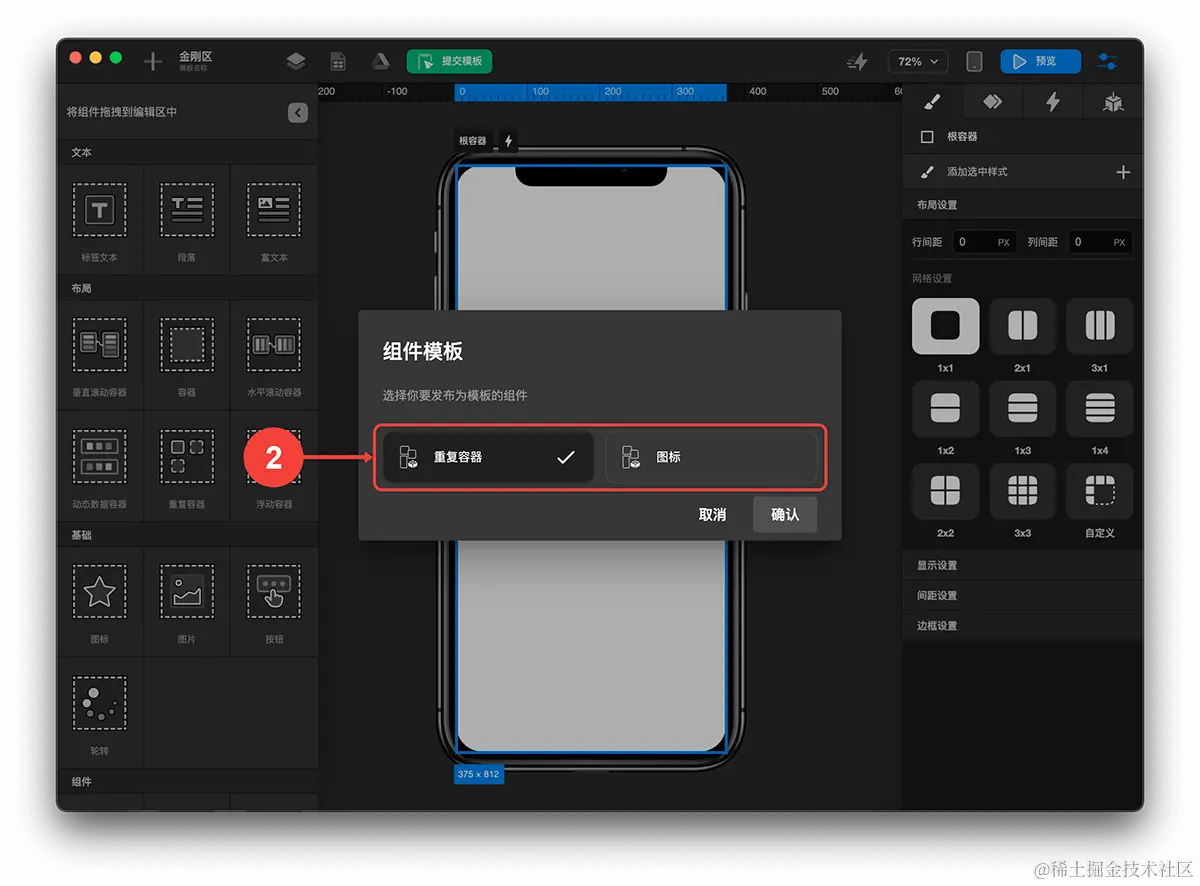Click the 根容器 label above the phone
Viewport: 1200px width, 886px height.
472,141
